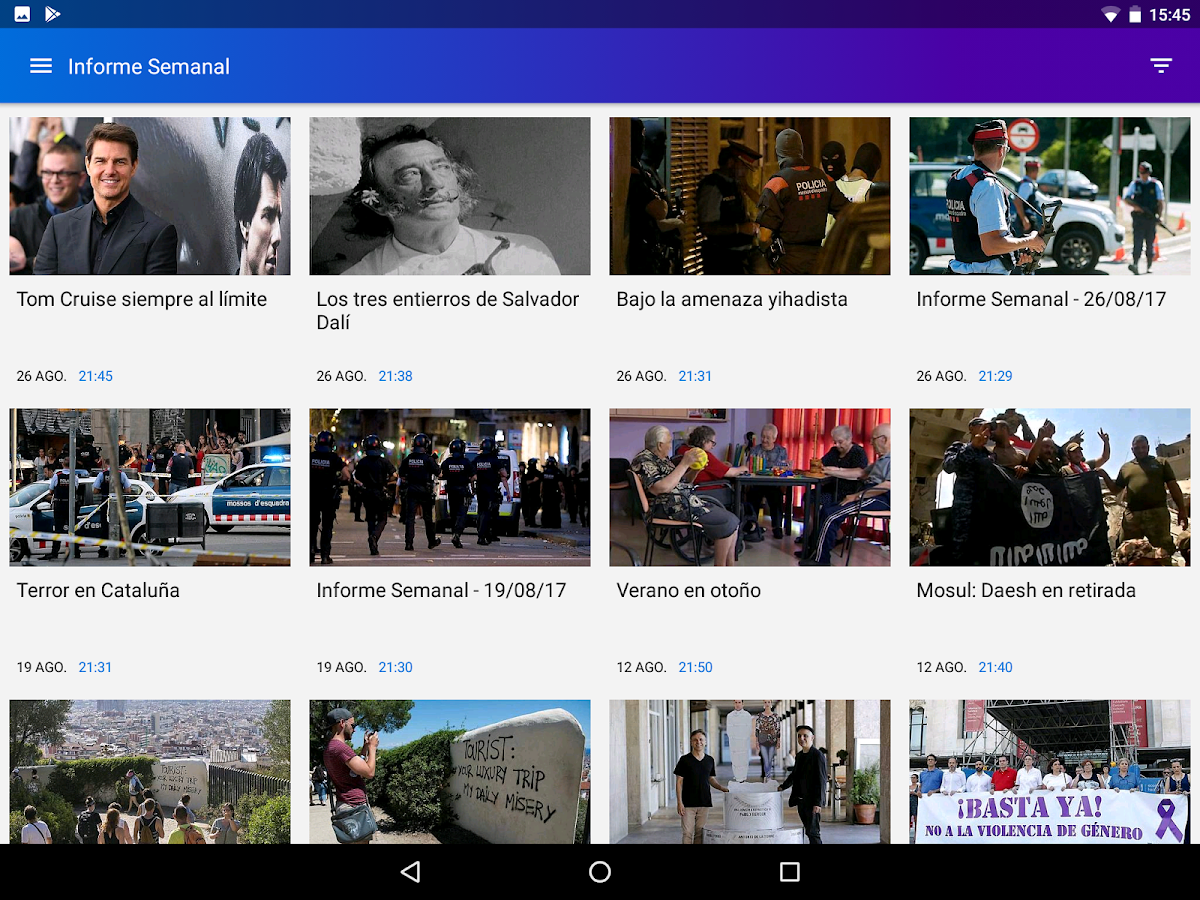This screenshot has width=1200, height=900.
Task: Tap the Wi-Fi status icon
Action: [x=1110, y=14]
